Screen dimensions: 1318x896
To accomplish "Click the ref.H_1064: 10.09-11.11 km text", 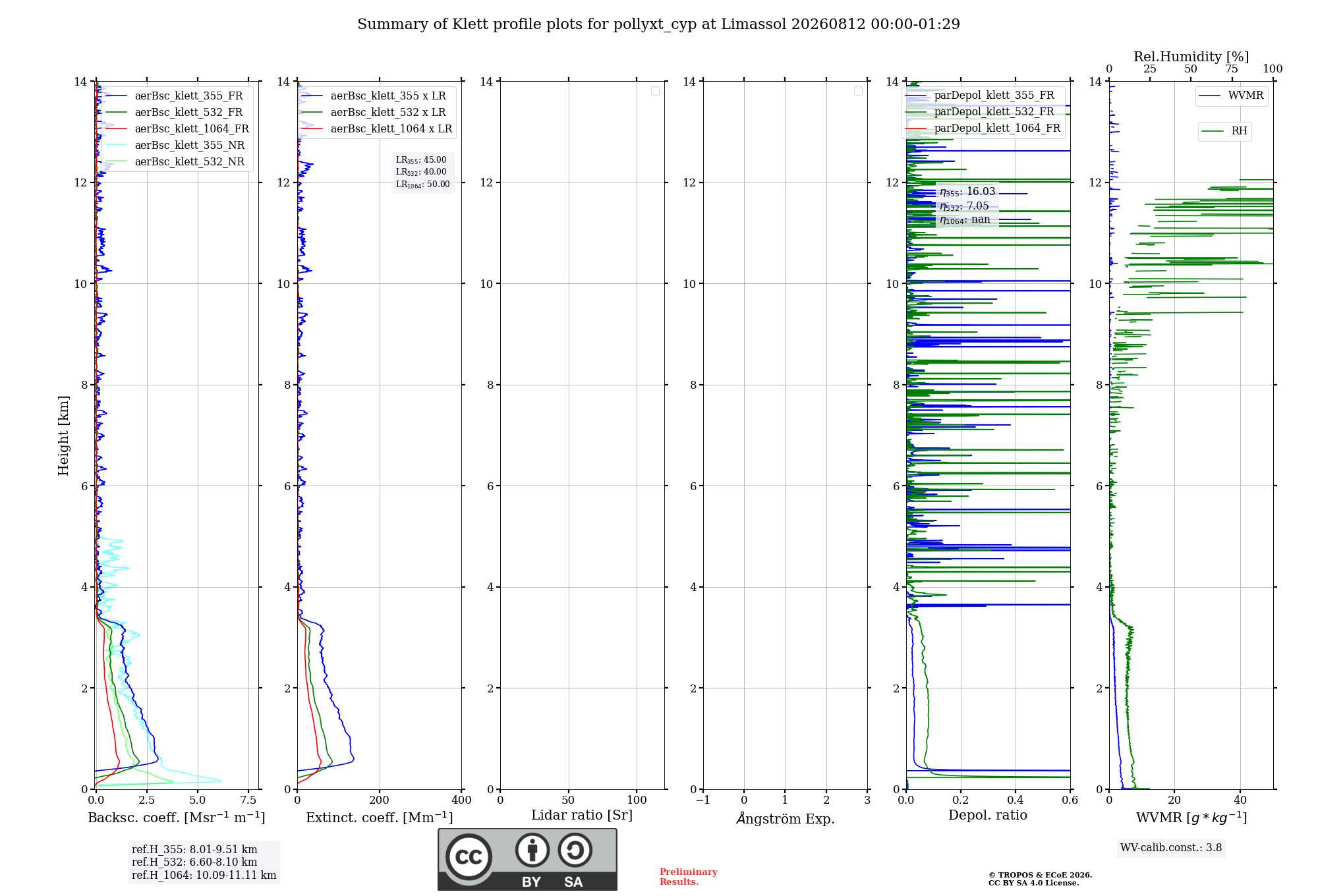I will click(204, 876).
